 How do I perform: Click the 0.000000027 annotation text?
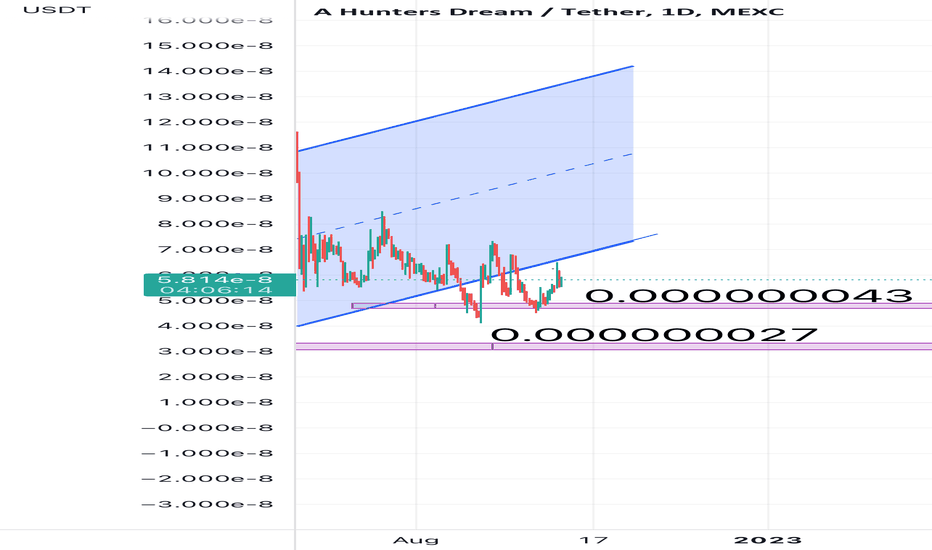point(654,335)
